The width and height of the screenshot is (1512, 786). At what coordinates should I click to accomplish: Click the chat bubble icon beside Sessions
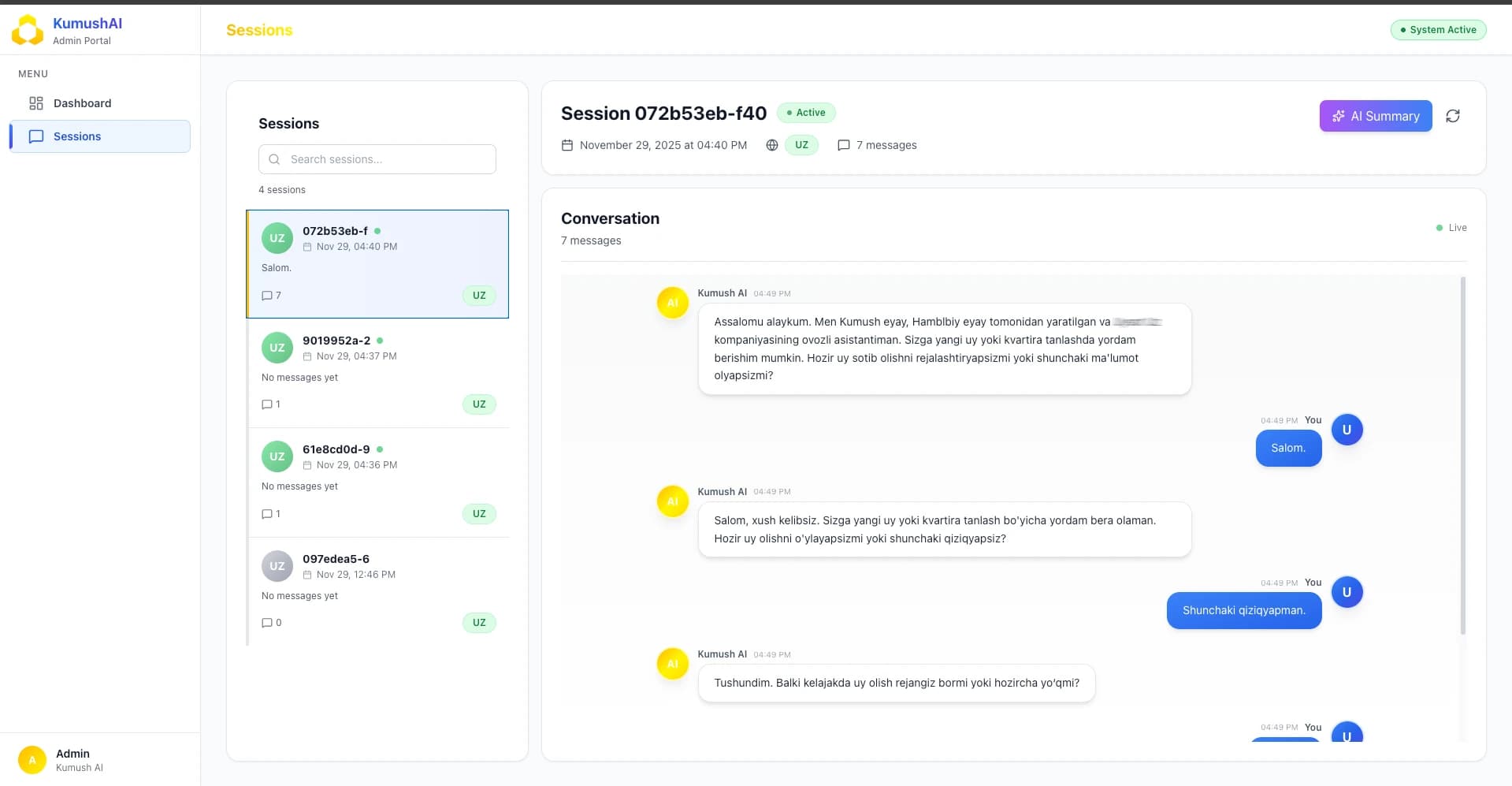click(x=36, y=136)
